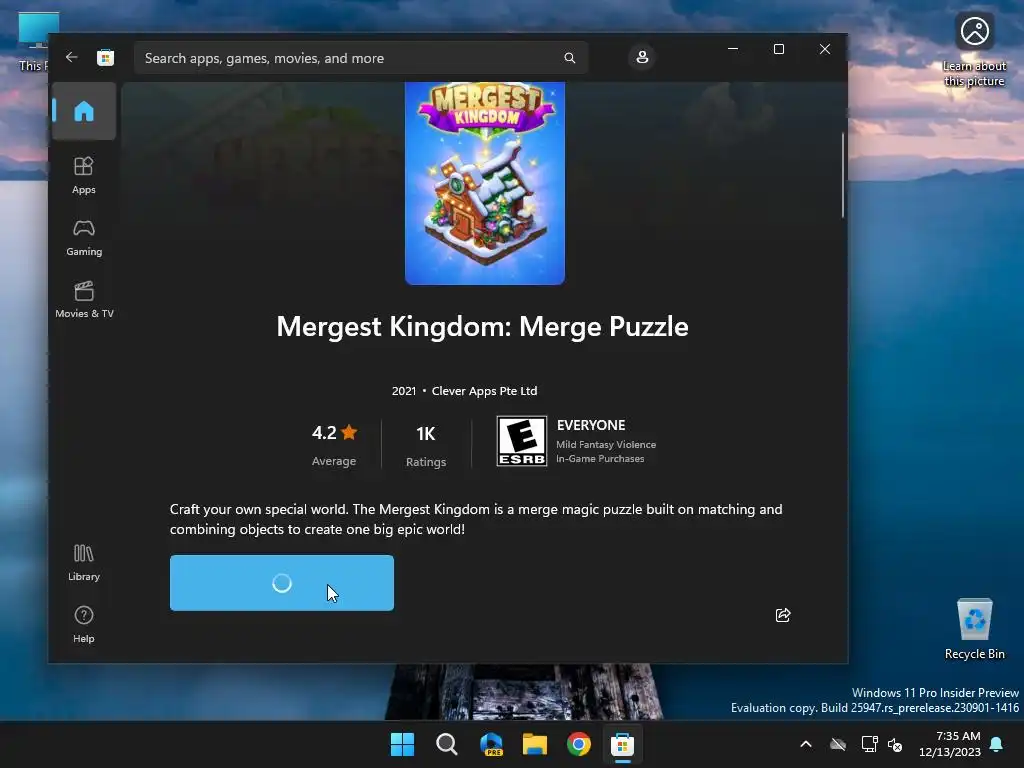
Task: Click the 2021 release year text
Action: click(x=404, y=391)
